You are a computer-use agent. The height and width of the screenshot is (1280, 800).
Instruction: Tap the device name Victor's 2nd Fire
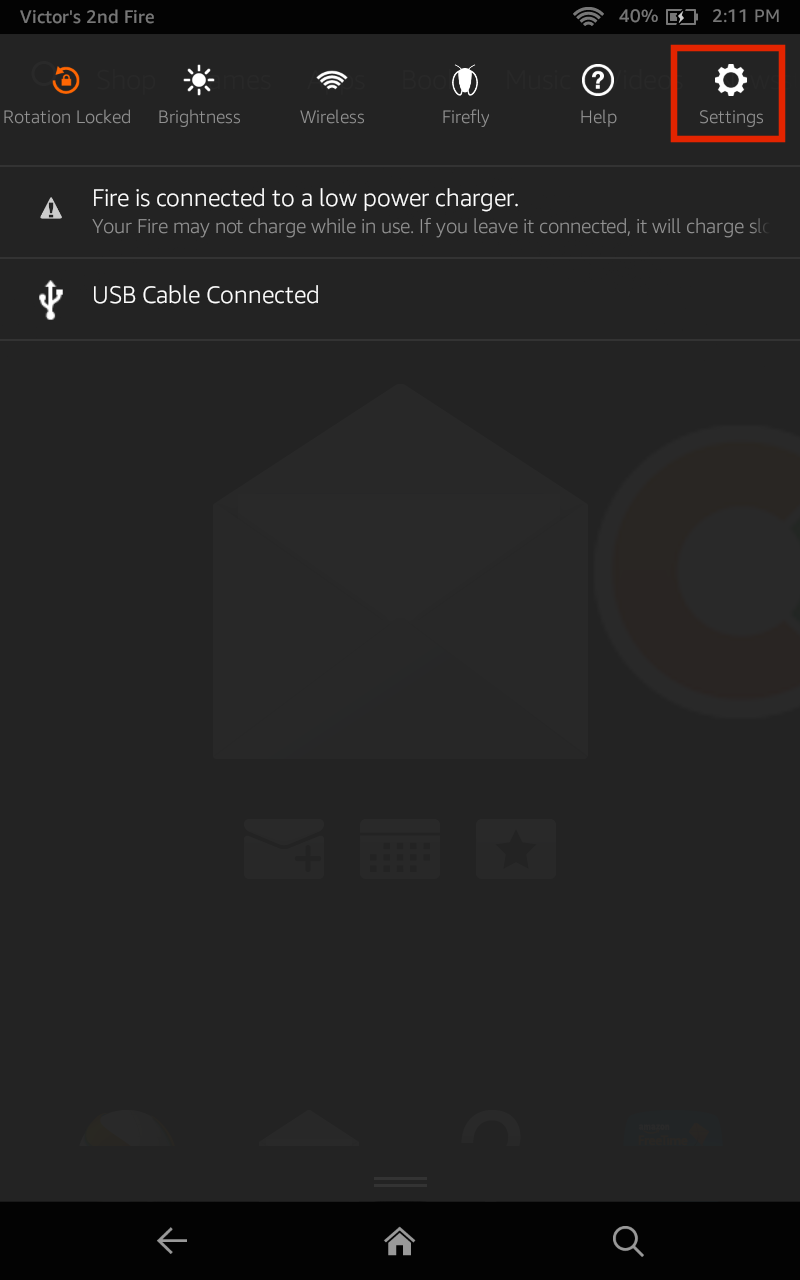point(87,16)
